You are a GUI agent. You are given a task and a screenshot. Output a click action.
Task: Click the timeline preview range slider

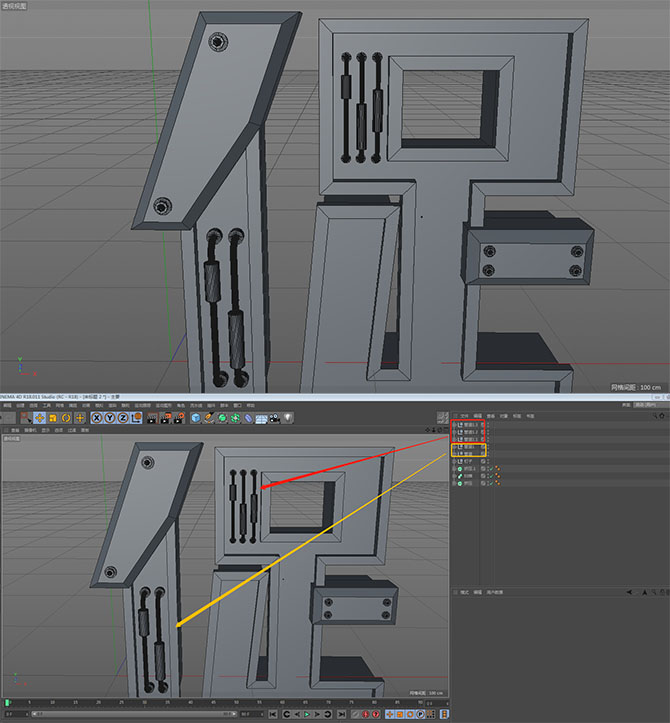pyautogui.click(x=134, y=714)
